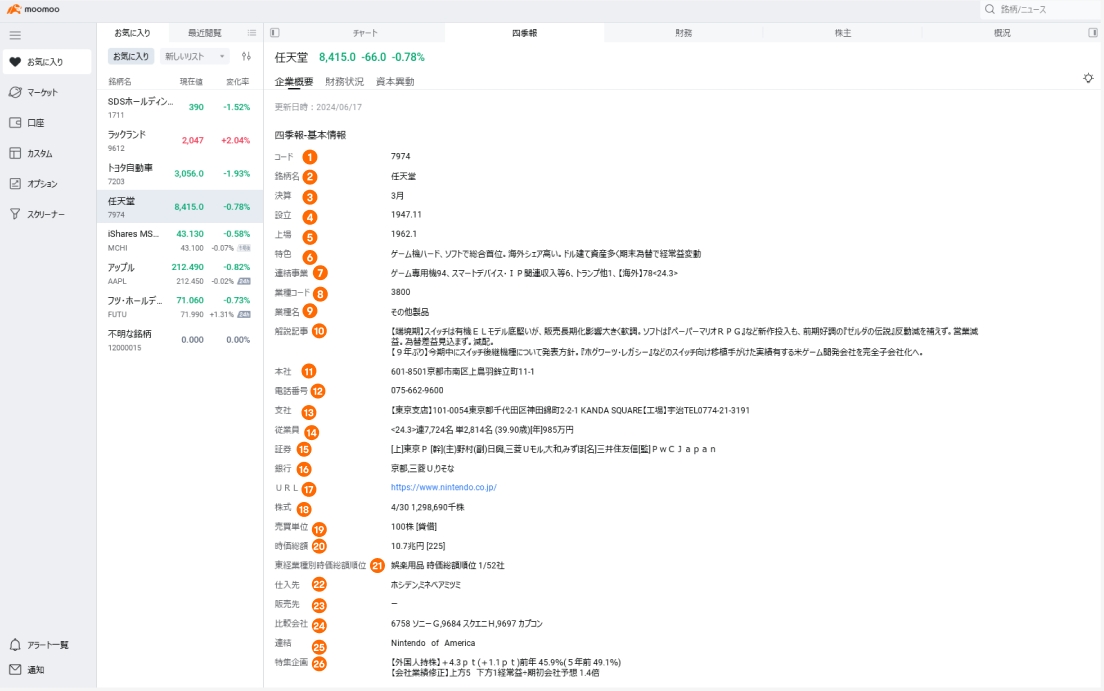Sort by 変化率 column header

[238, 82]
